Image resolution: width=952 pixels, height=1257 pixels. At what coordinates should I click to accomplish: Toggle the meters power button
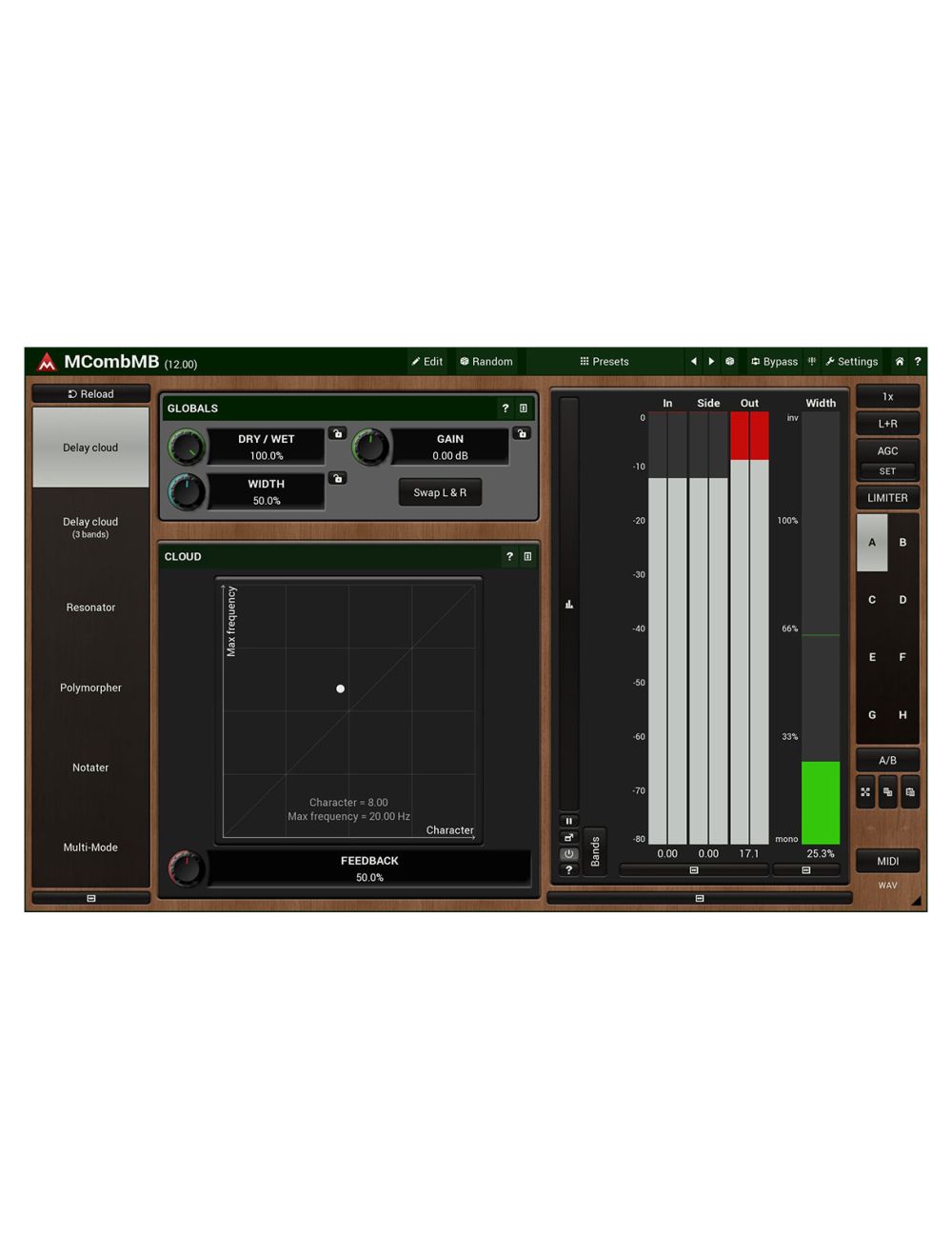tap(568, 854)
